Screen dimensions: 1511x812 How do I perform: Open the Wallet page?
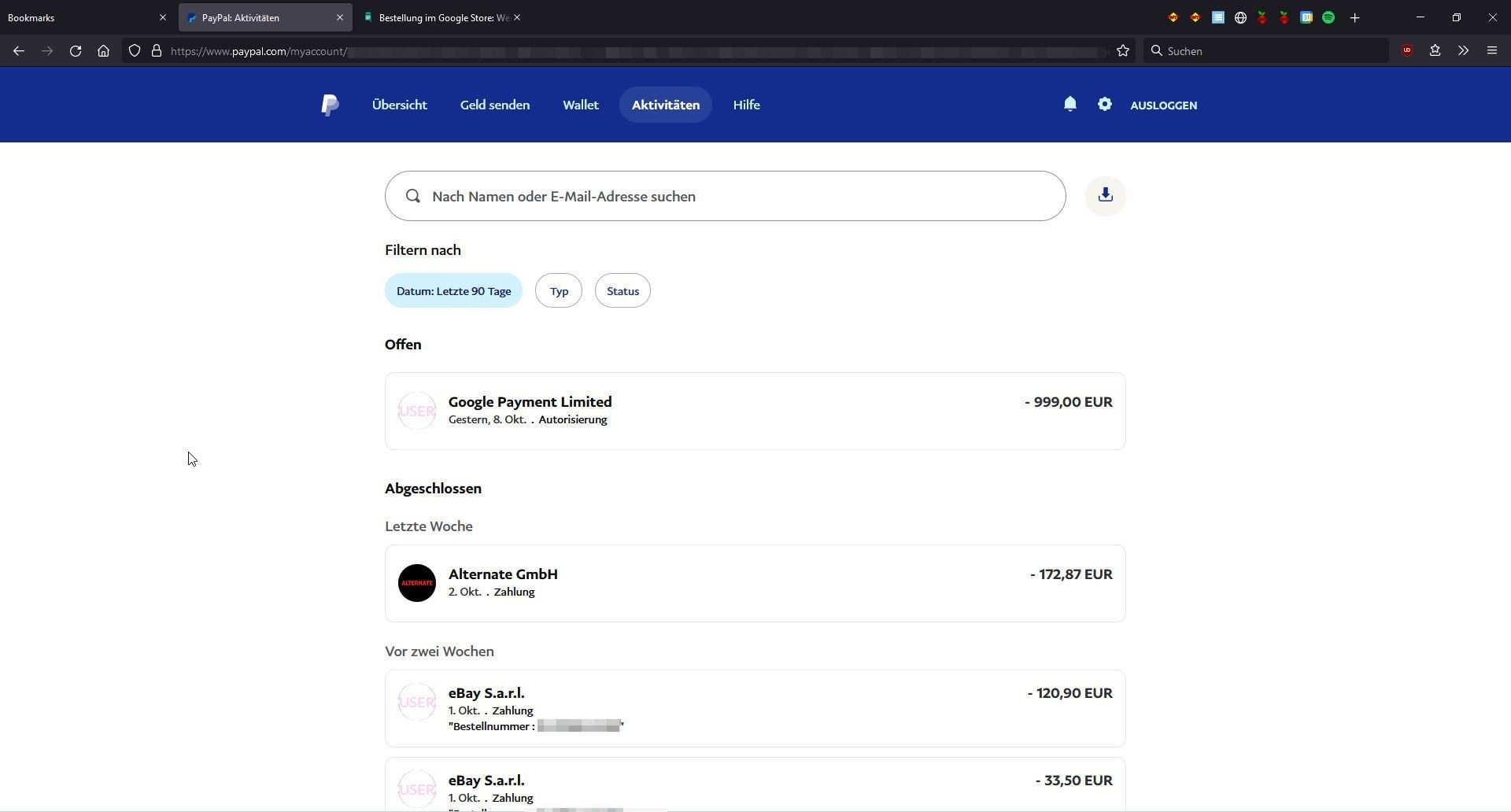[580, 105]
